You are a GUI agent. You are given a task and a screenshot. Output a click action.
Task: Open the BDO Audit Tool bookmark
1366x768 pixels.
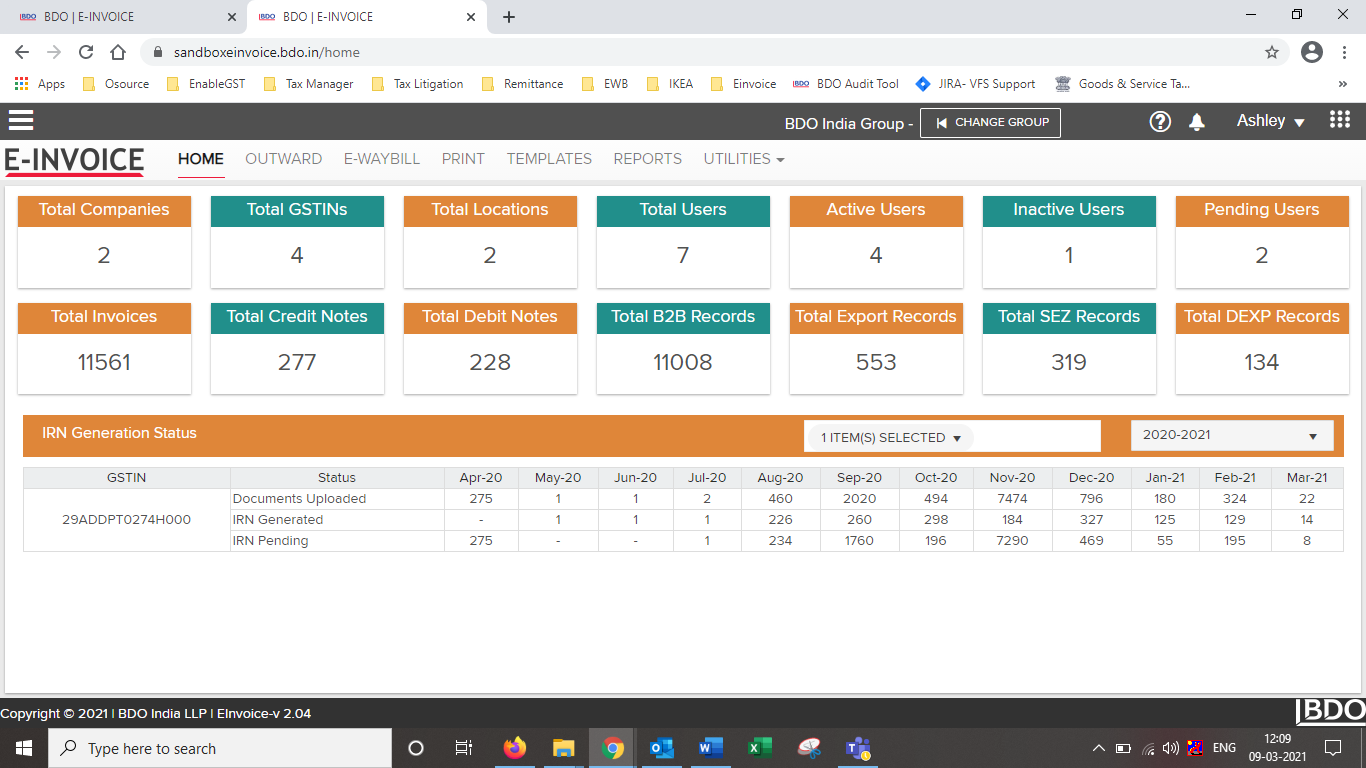[x=846, y=84]
